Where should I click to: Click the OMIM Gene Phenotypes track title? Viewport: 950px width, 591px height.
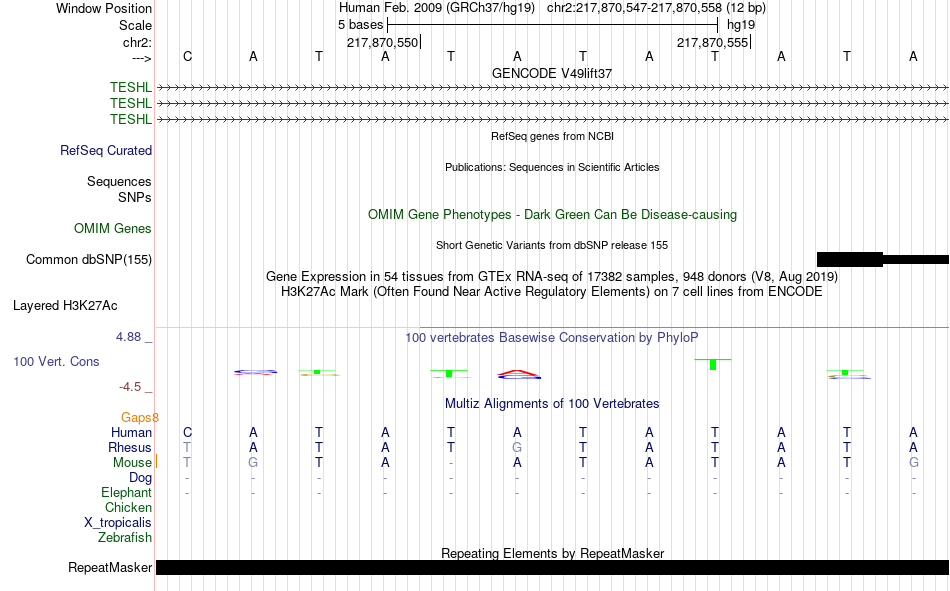(x=552, y=215)
